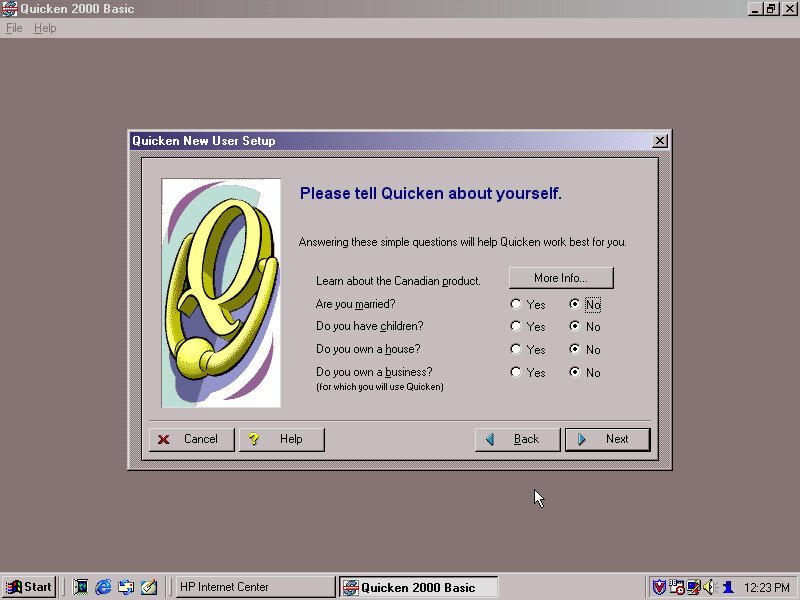Click the Task Scheduler calendar tray icon
Viewport: 800px width, 600px height.
[676, 587]
